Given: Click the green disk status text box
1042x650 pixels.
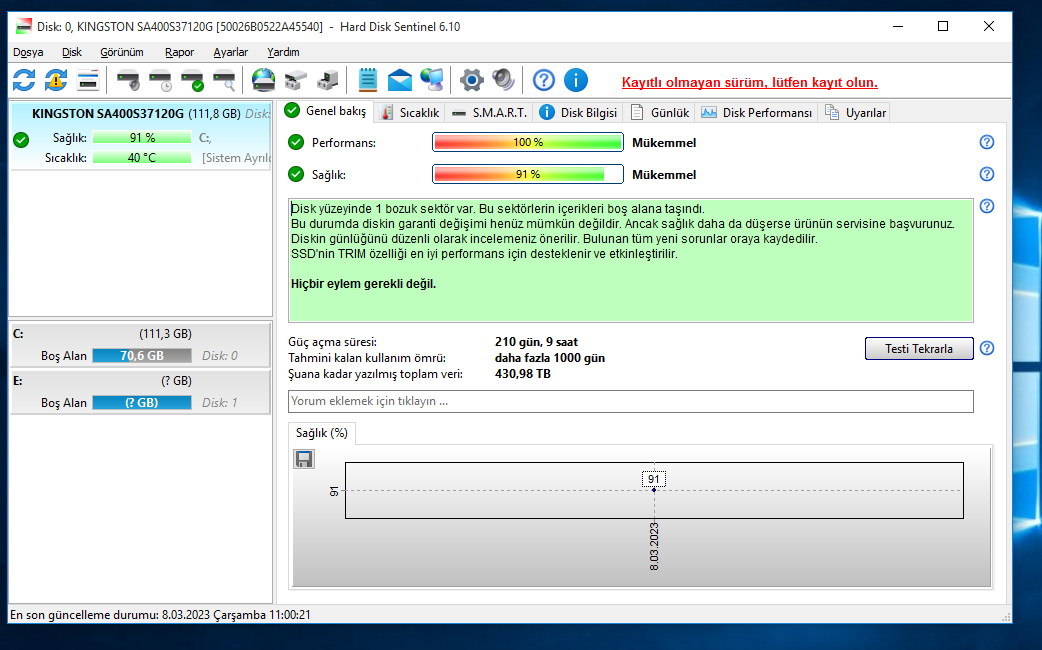Looking at the screenshot, I should click(x=631, y=261).
